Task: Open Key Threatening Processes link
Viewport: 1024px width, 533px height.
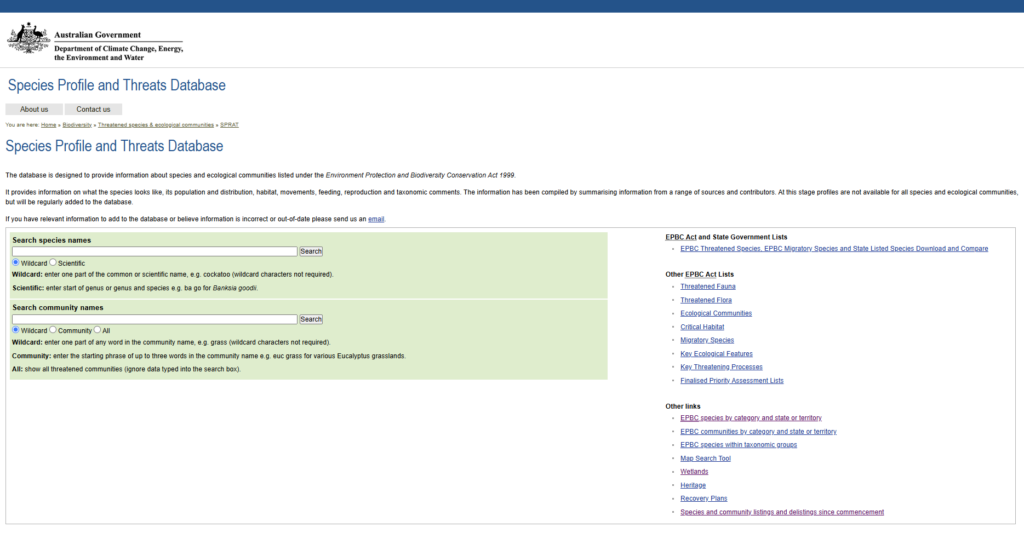Action: [723, 367]
